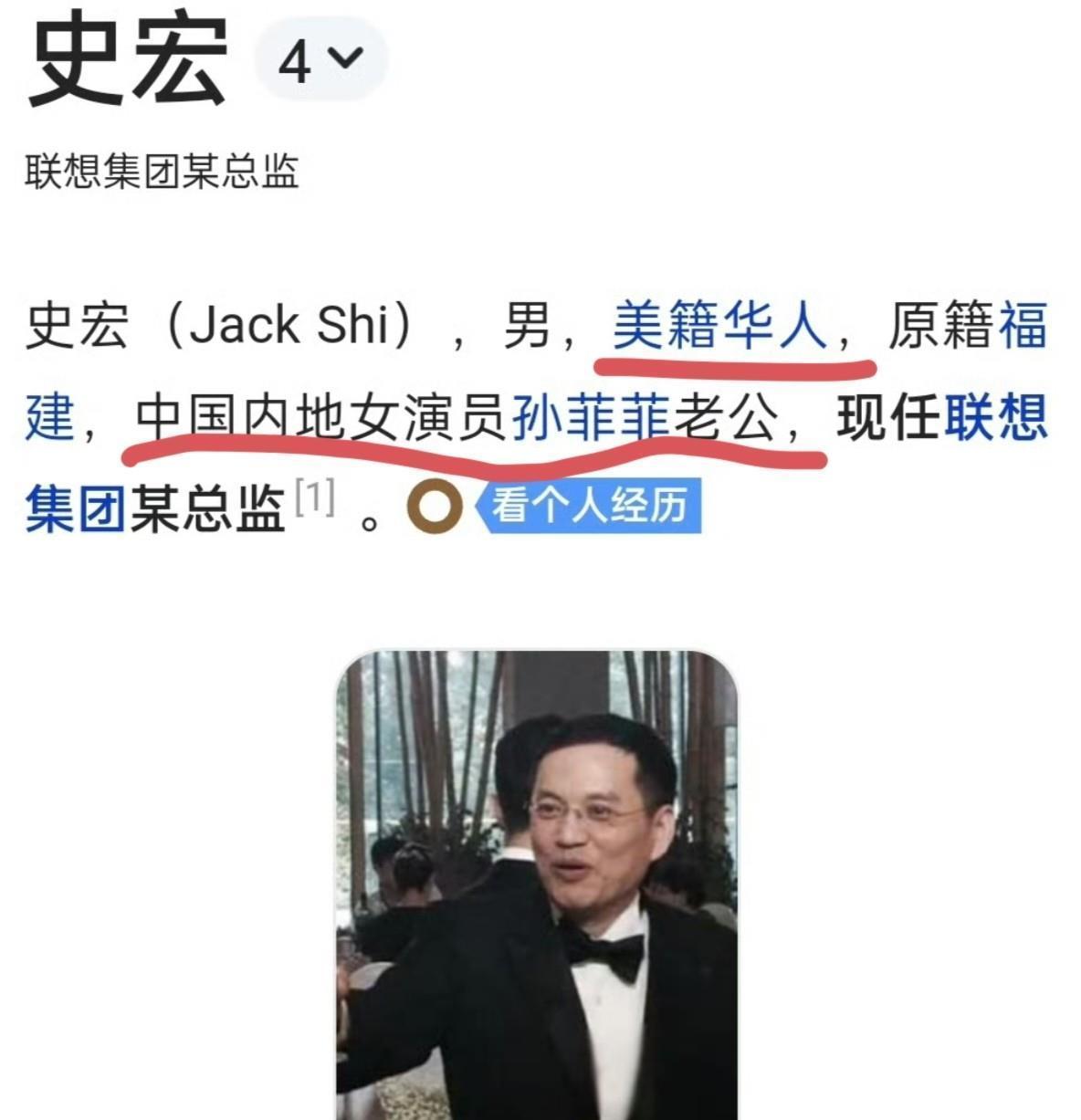Tap the [1] footnote reference
This screenshot has height=1120, width=1081.
click(315, 498)
